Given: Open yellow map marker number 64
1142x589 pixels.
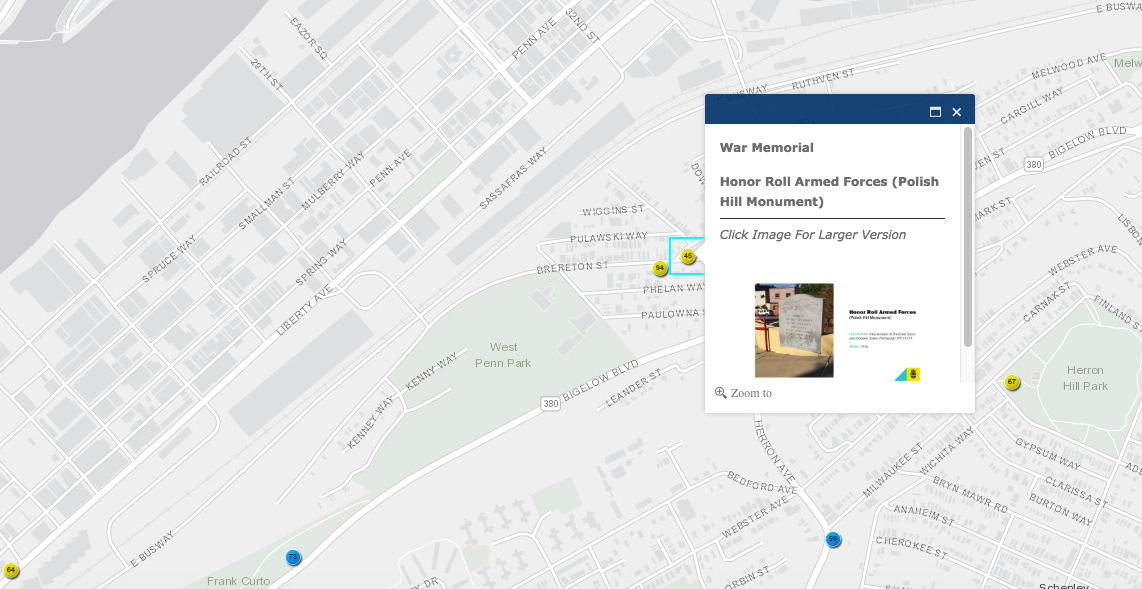Looking at the screenshot, I should [11, 570].
